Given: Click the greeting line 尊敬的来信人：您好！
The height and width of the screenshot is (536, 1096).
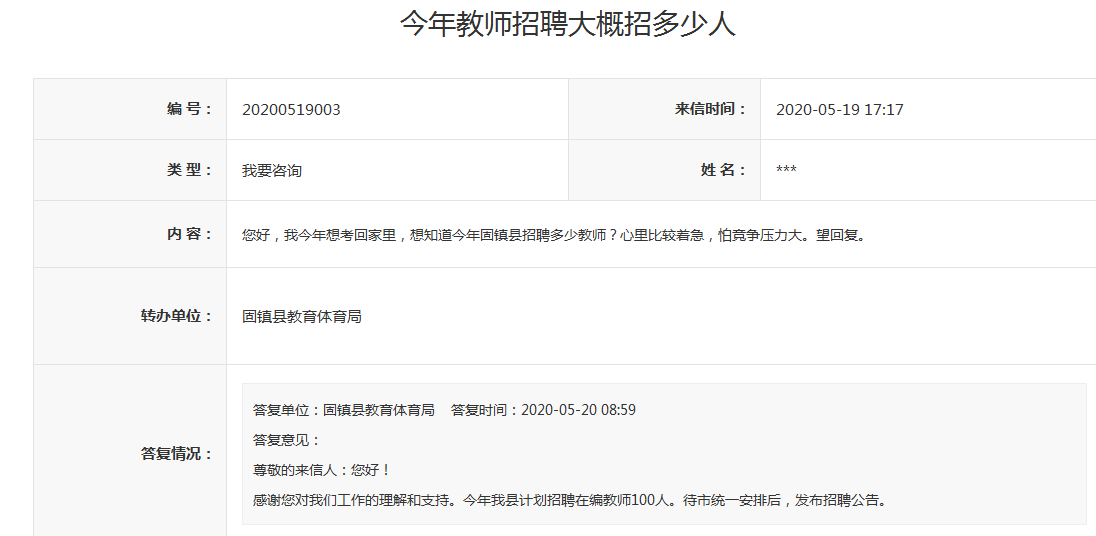Looking at the screenshot, I should tap(322, 470).
